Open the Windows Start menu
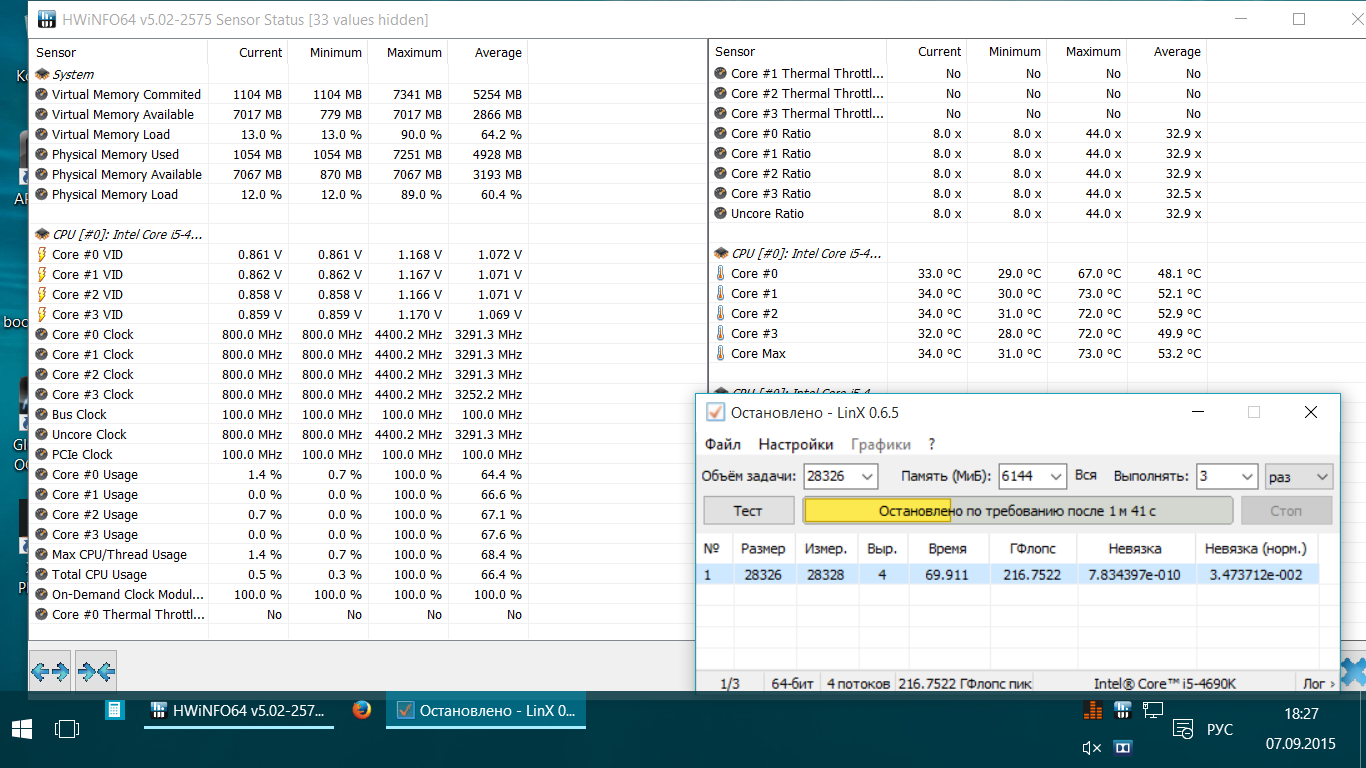 pyautogui.click(x=21, y=728)
